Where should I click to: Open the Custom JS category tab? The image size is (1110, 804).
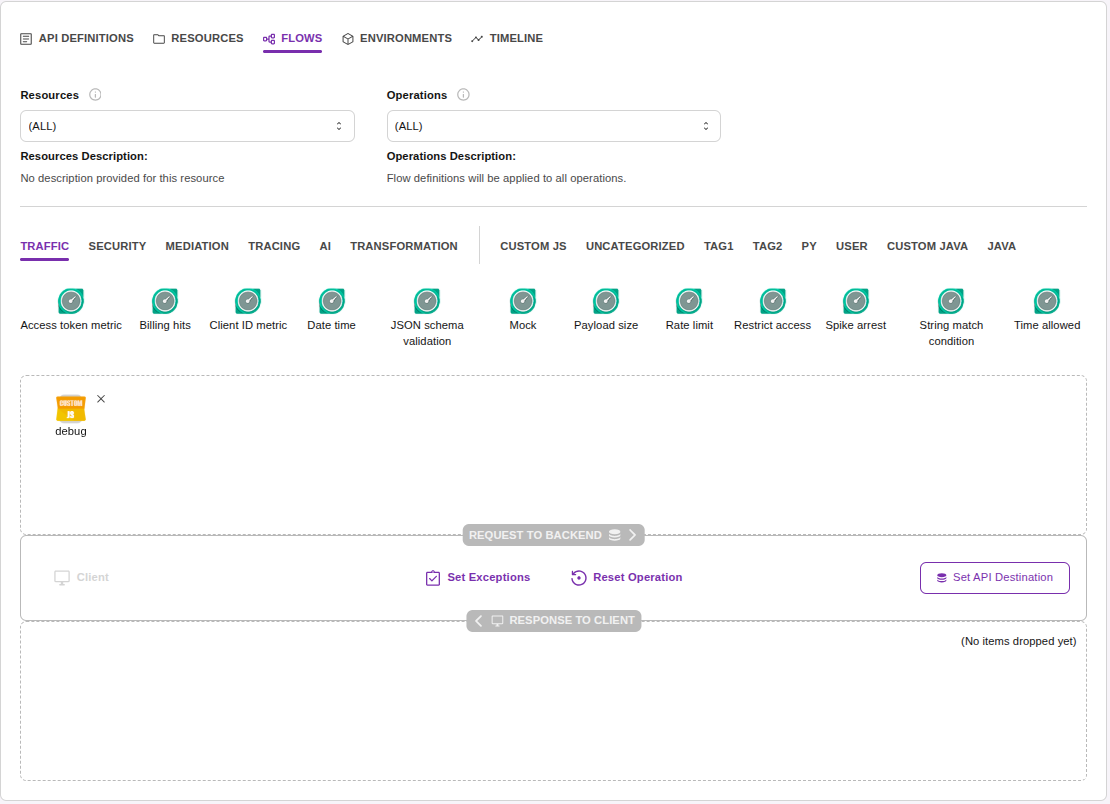[x=533, y=246]
